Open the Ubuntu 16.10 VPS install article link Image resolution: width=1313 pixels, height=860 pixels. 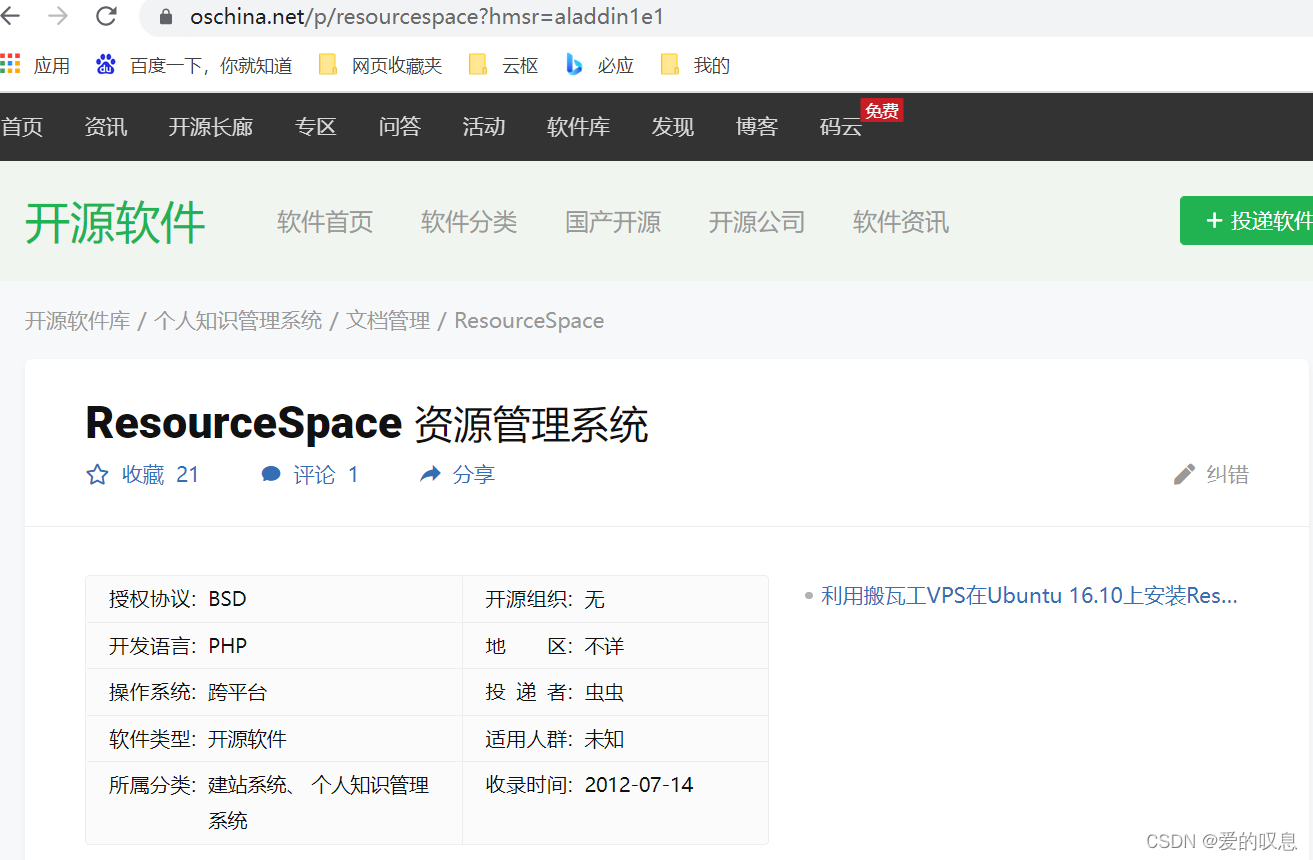tap(1029, 596)
